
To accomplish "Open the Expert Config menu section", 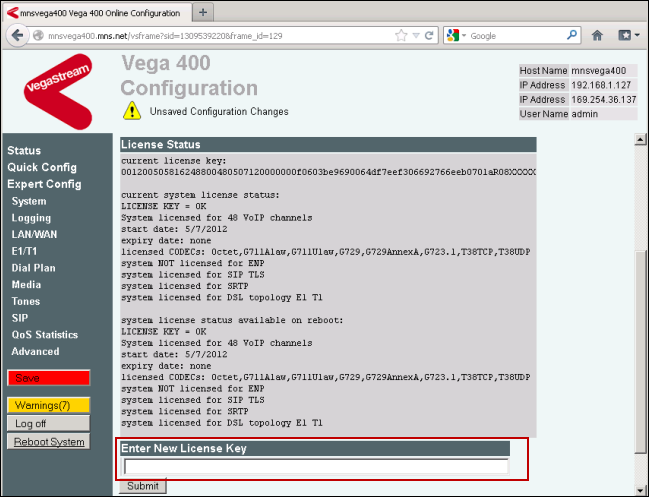I will point(44,184).
